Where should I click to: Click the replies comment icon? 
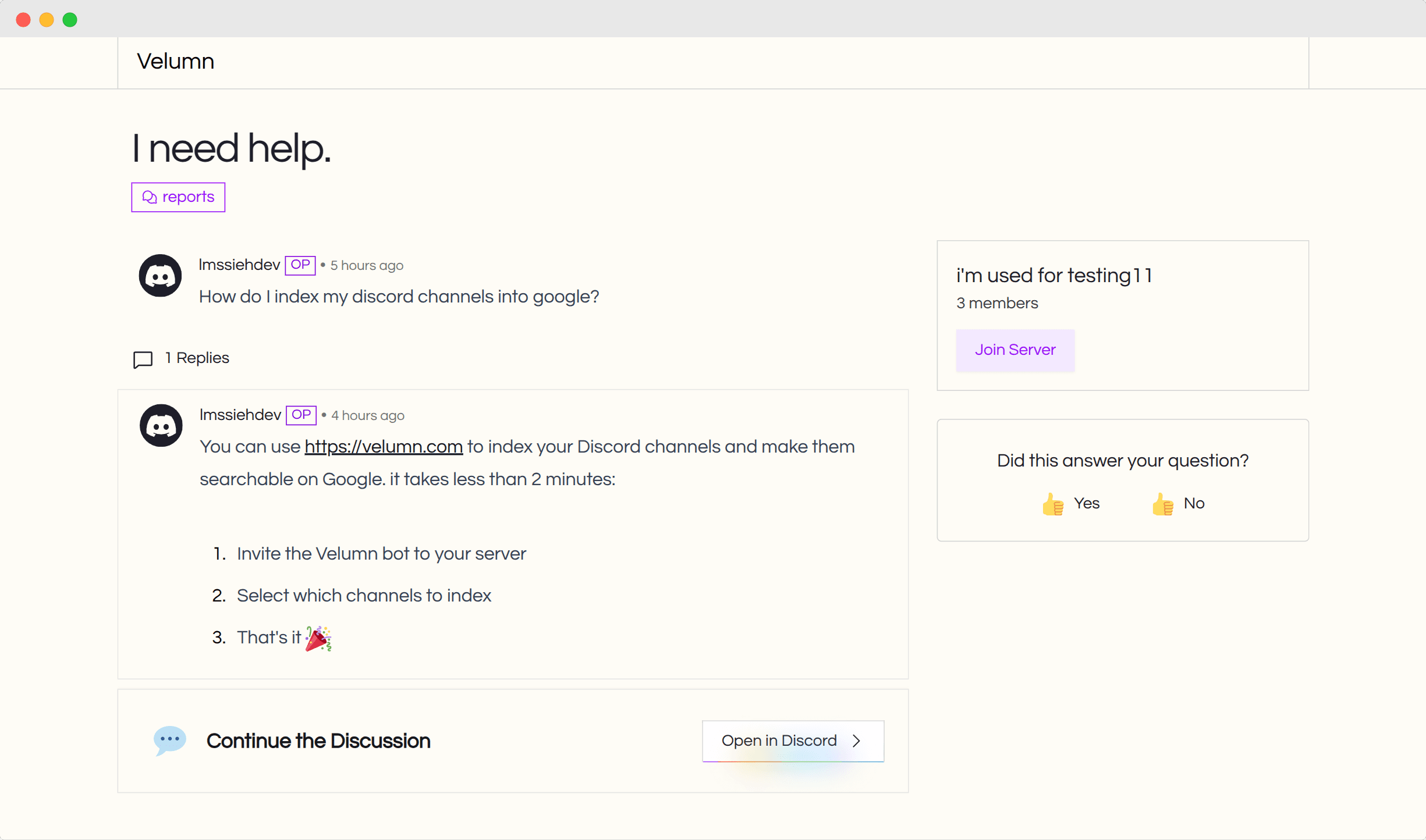(x=143, y=360)
